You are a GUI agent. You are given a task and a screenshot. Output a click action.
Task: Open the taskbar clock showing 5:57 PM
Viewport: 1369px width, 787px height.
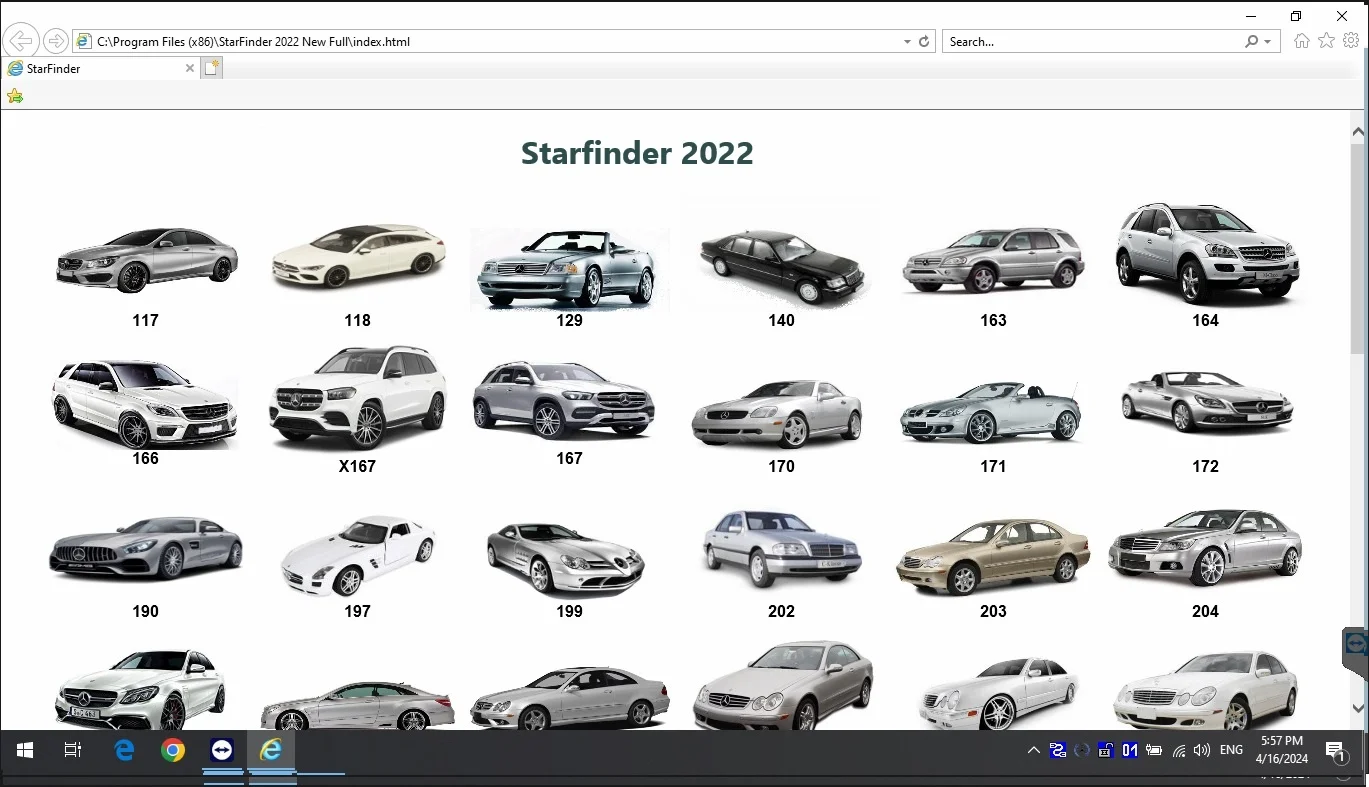1282,750
